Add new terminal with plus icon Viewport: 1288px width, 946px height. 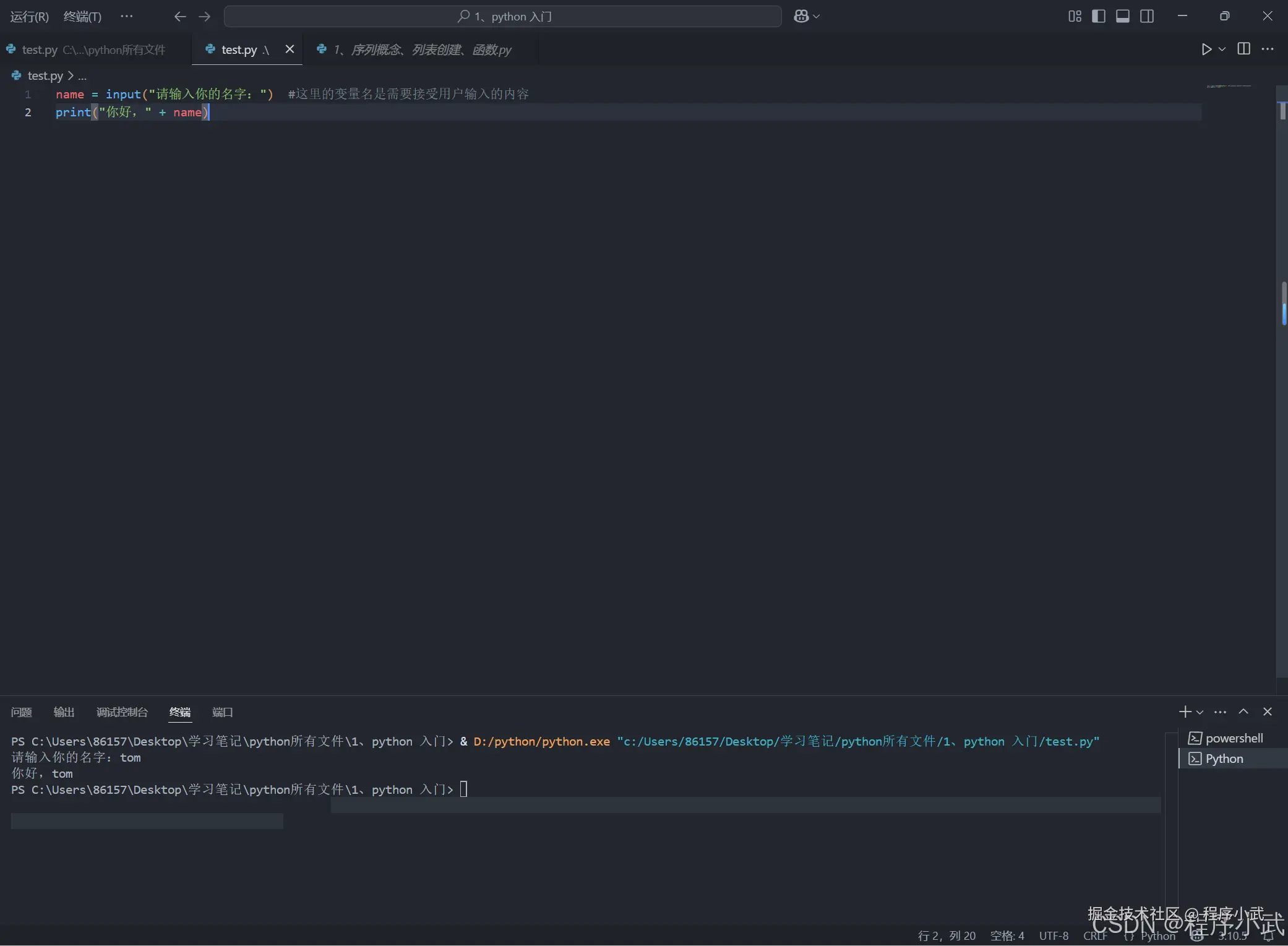pyautogui.click(x=1184, y=712)
